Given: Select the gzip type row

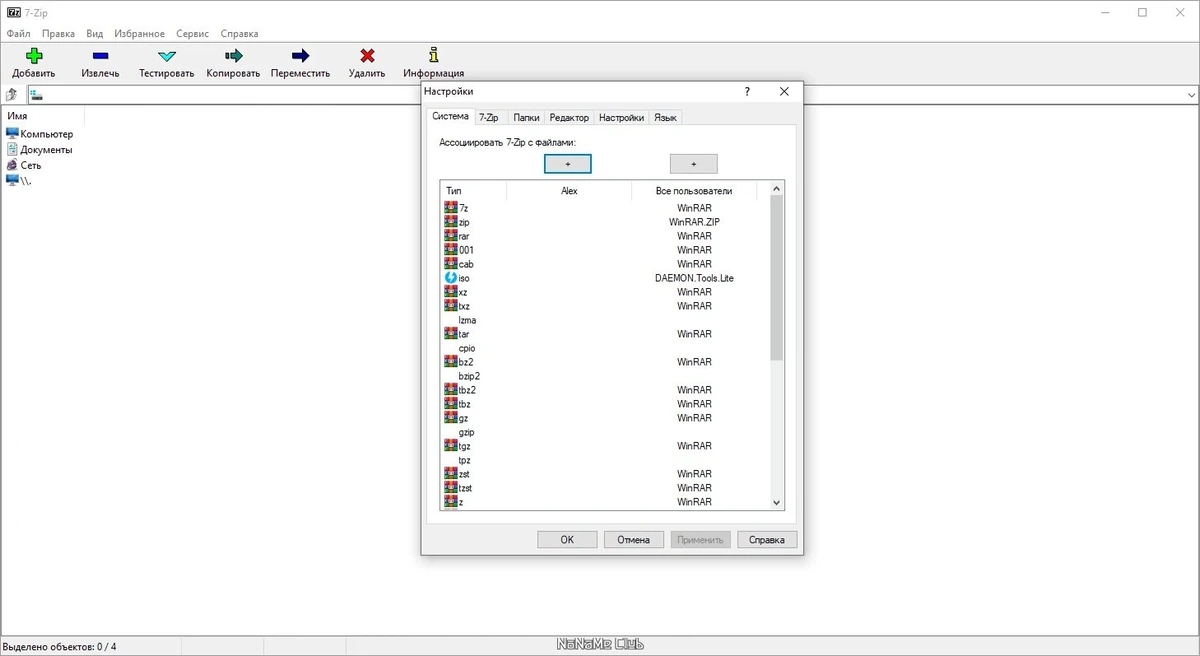Looking at the screenshot, I should coord(605,432).
